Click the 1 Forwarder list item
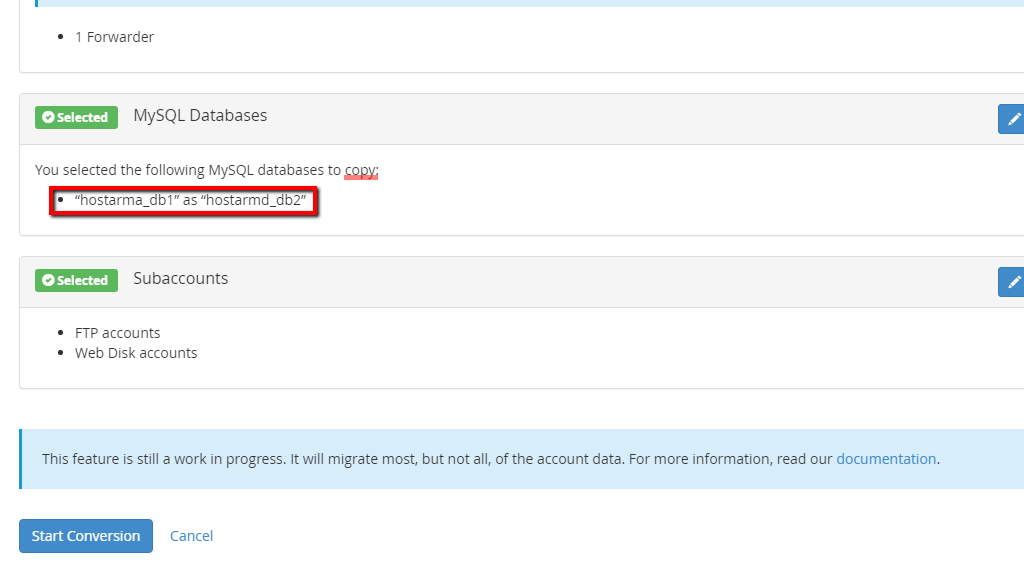 point(114,37)
